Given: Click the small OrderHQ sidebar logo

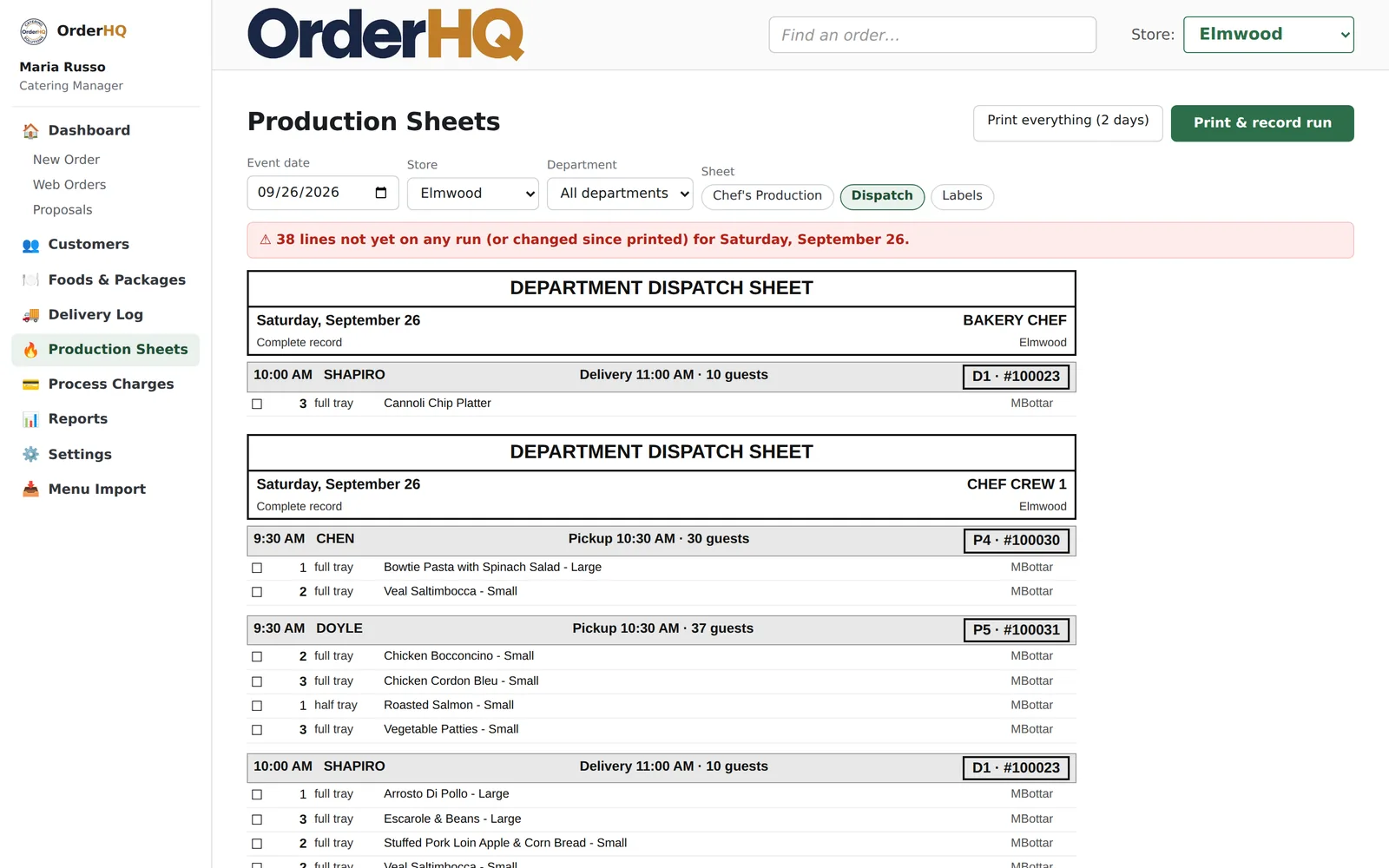Looking at the screenshot, I should tap(34, 31).
